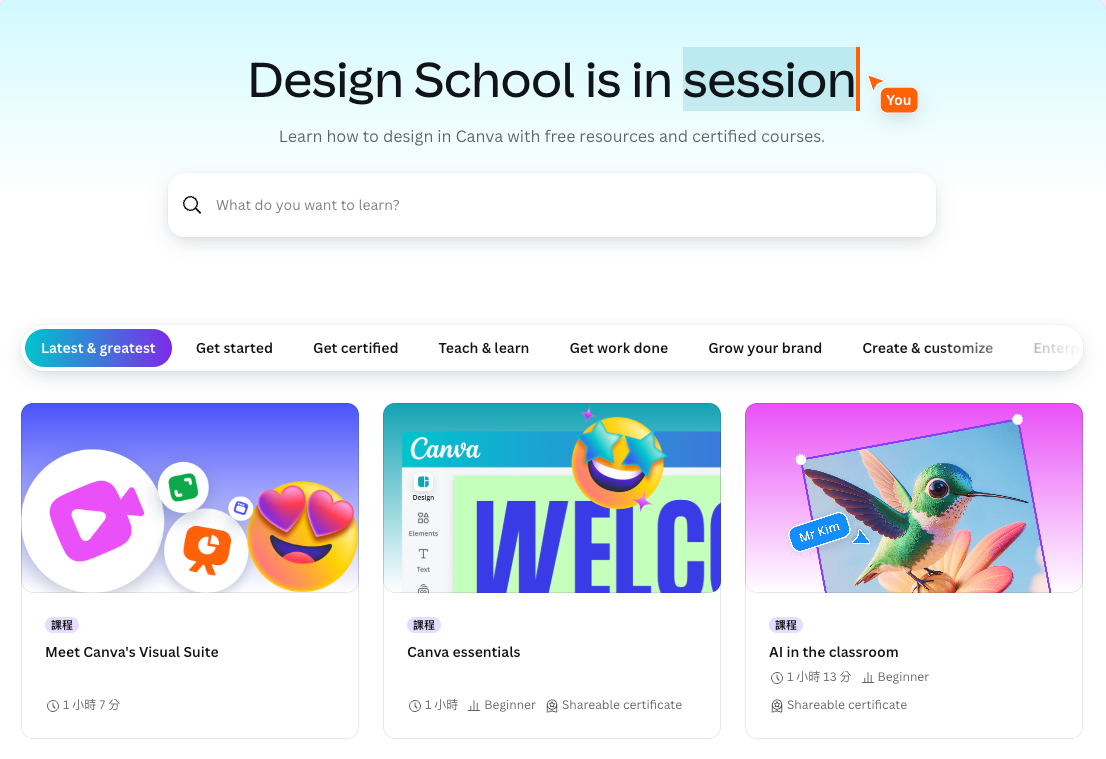Click the search magnifier icon
Image resolution: width=1106 pixels, height=759 pixels.
(192, 205)
